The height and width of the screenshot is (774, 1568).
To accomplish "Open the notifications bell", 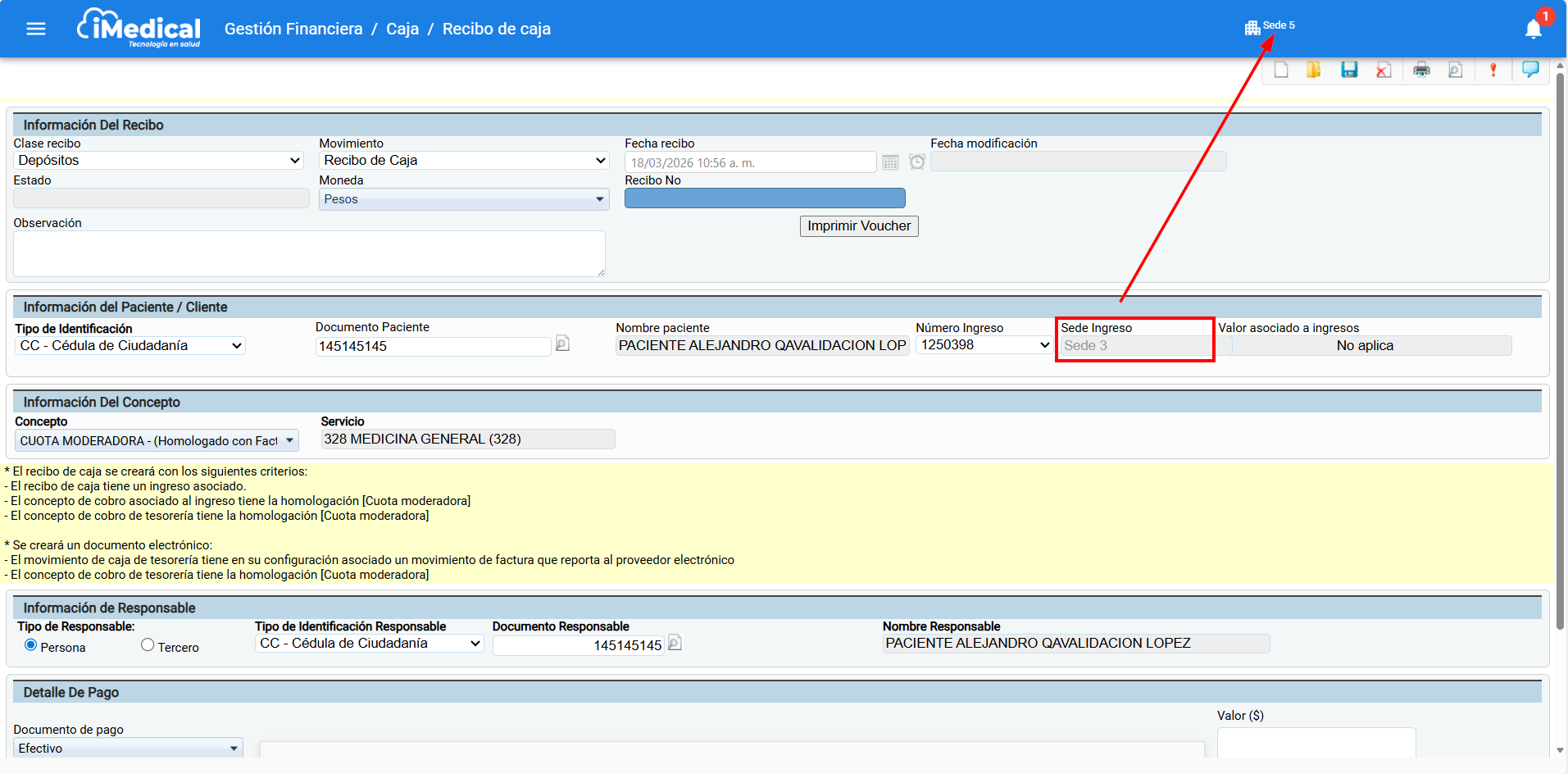I will 1533,30.
